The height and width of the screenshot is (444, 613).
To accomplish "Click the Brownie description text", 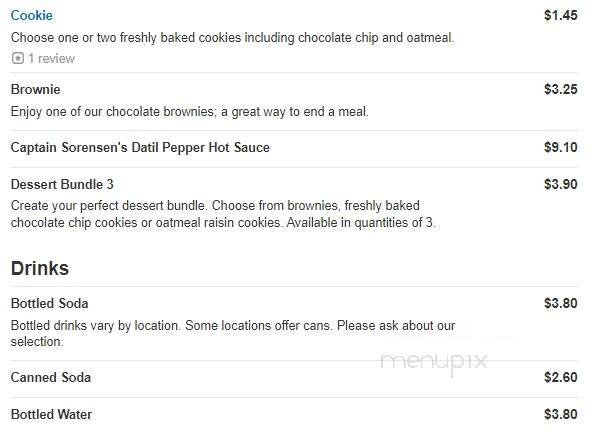I will tap(190, 111).
